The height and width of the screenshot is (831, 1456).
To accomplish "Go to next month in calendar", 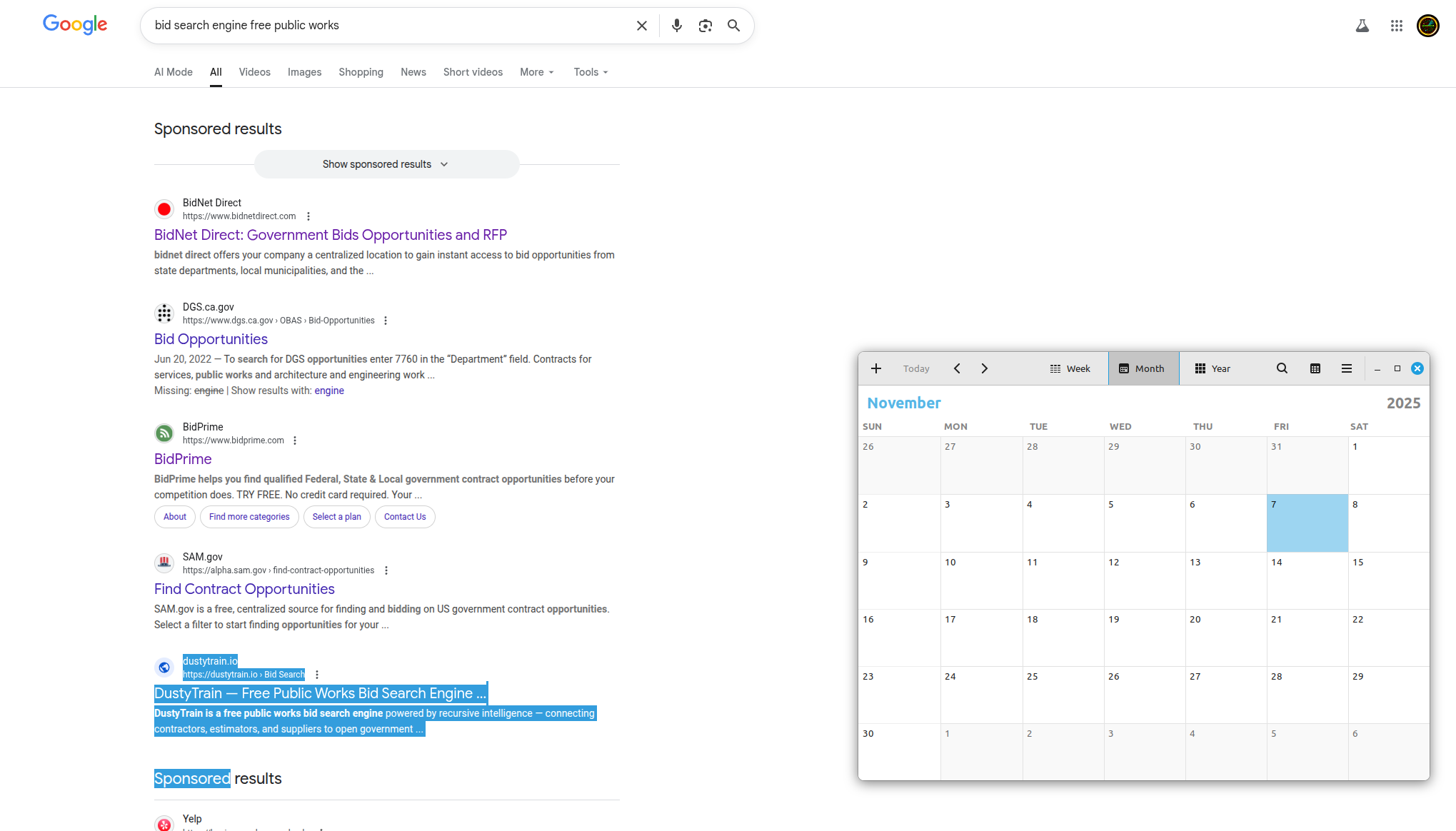I will (x=984, y=368).
